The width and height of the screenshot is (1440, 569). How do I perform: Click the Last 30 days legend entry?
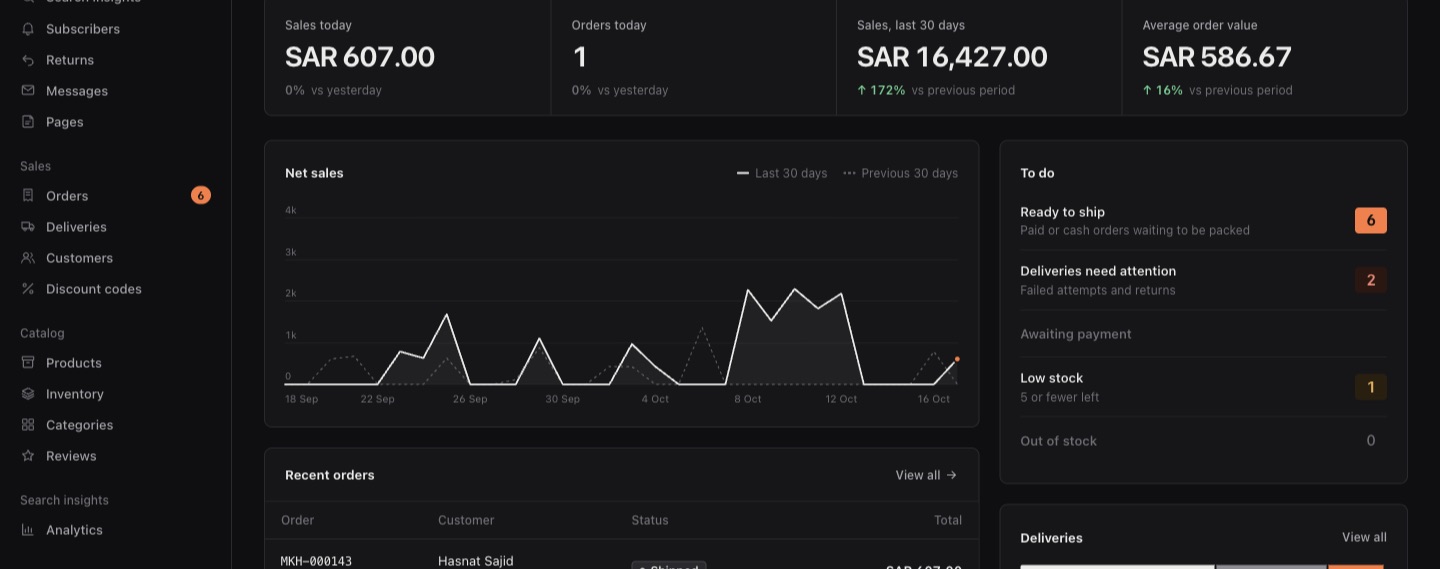click(x=782, y=173)
